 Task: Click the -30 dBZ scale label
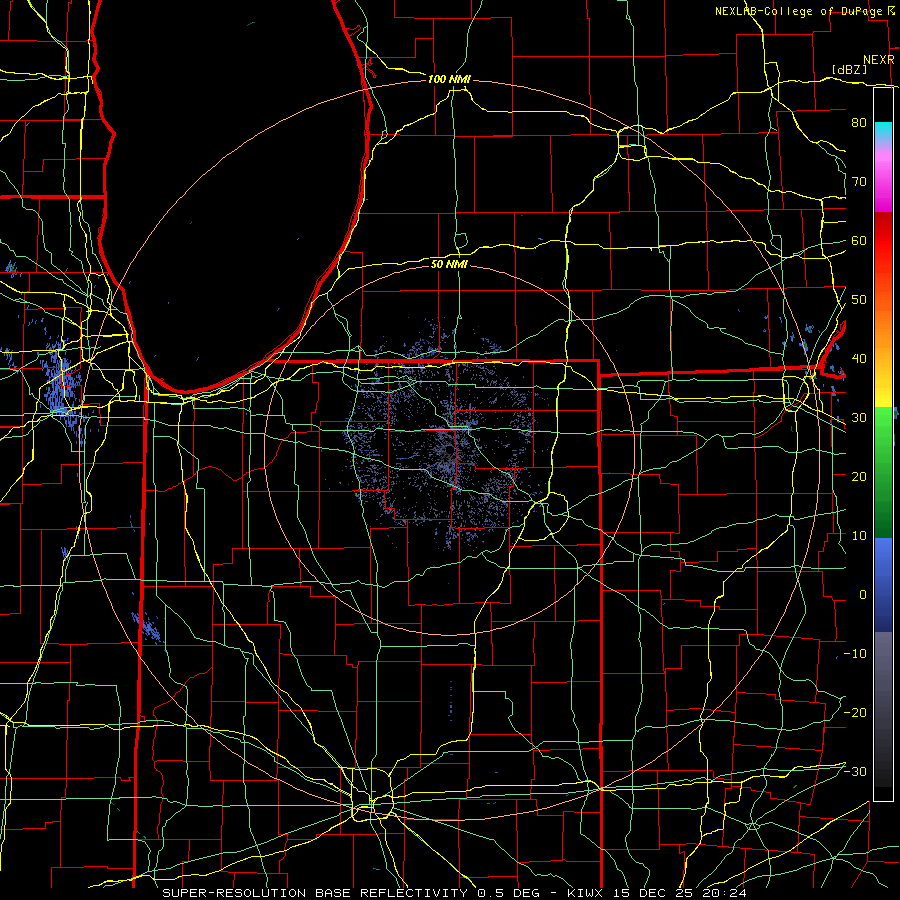(855, 771)
